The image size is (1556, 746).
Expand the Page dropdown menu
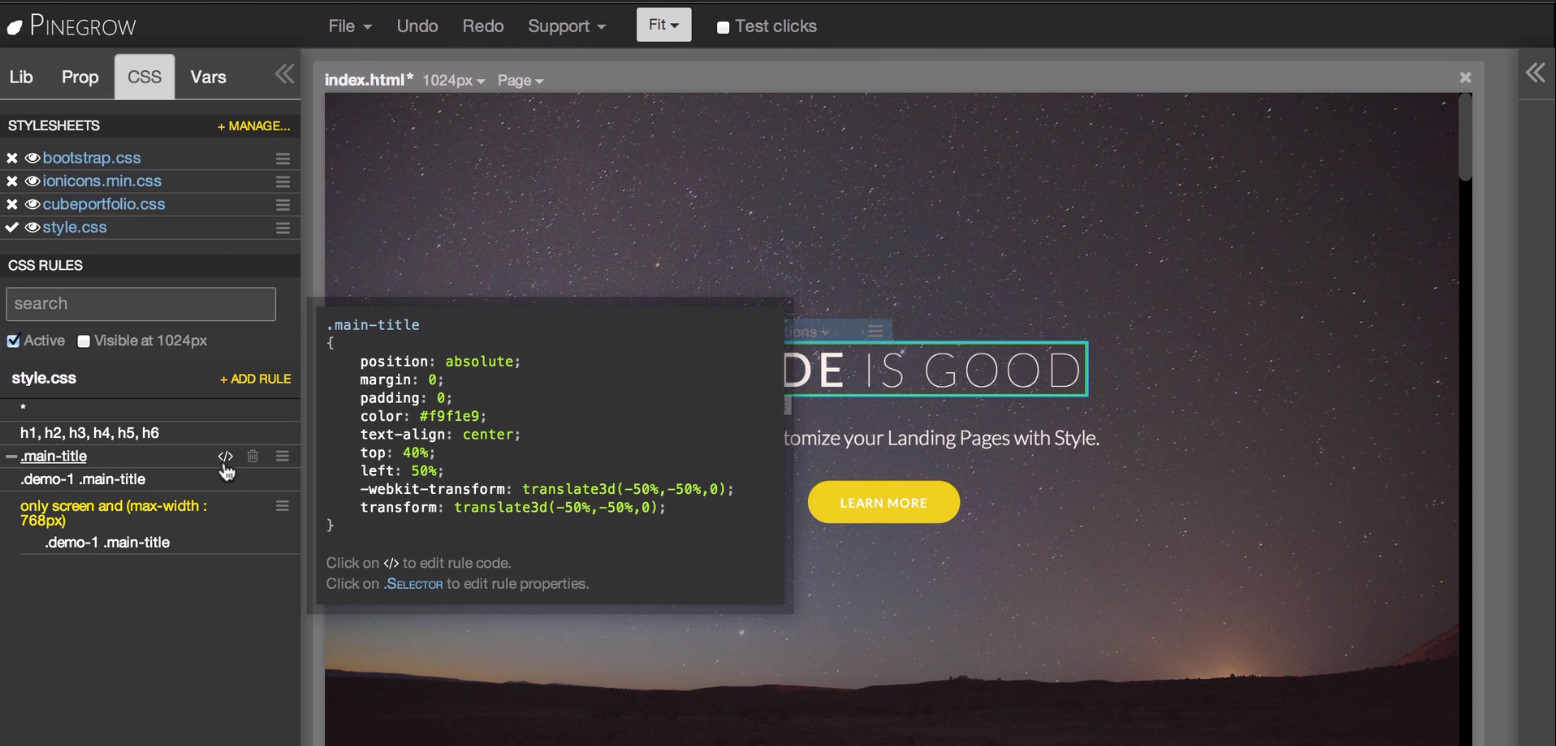point(520,80)
